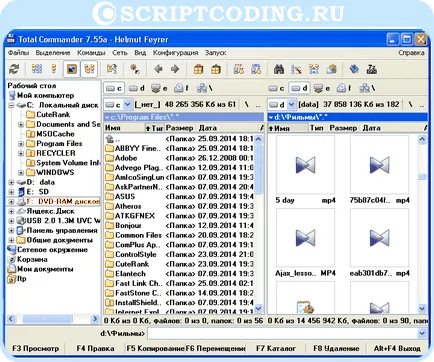The width and height of the screenshot is (434, 362).
Task: Click the Refresh (reread source) toolbar icon
Action: pos(14,69)
